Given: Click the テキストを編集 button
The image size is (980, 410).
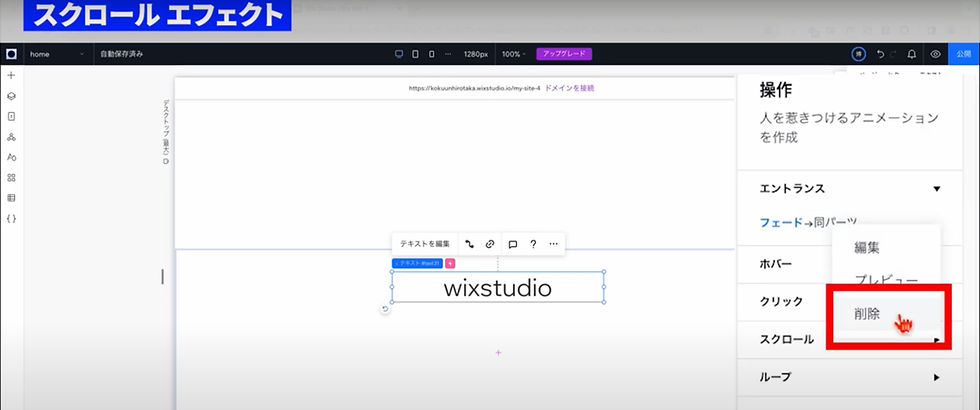Looking at the screenshot, I should [x=425, y=244].
